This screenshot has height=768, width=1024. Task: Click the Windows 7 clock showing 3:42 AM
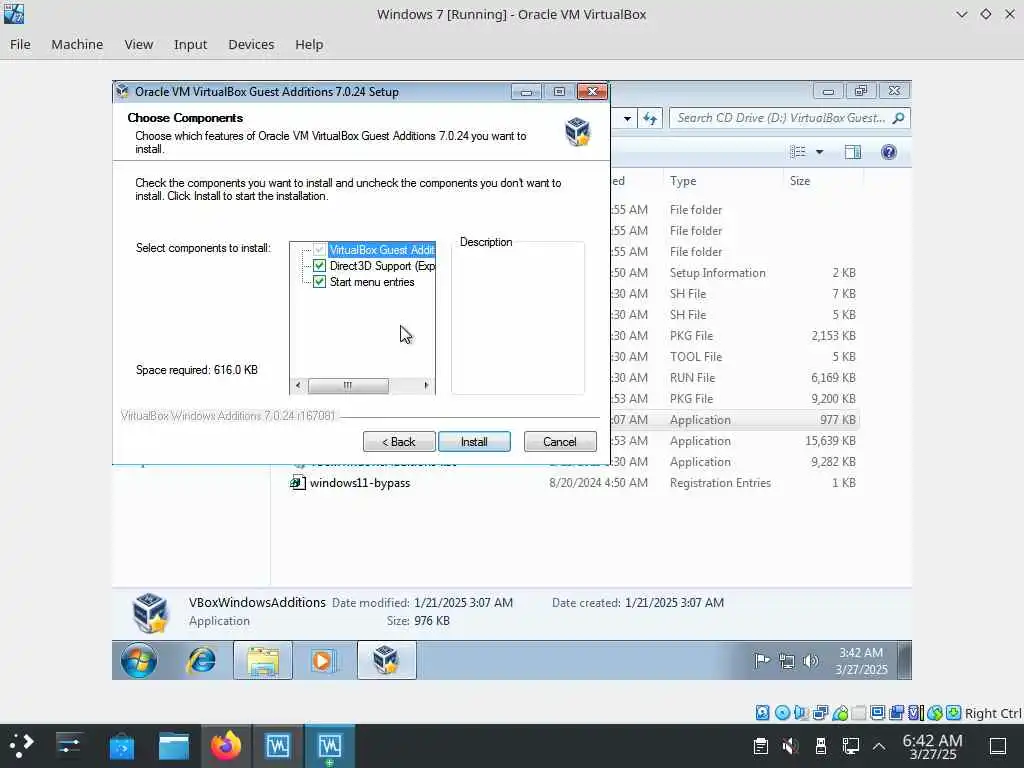(x=861, y=660)
